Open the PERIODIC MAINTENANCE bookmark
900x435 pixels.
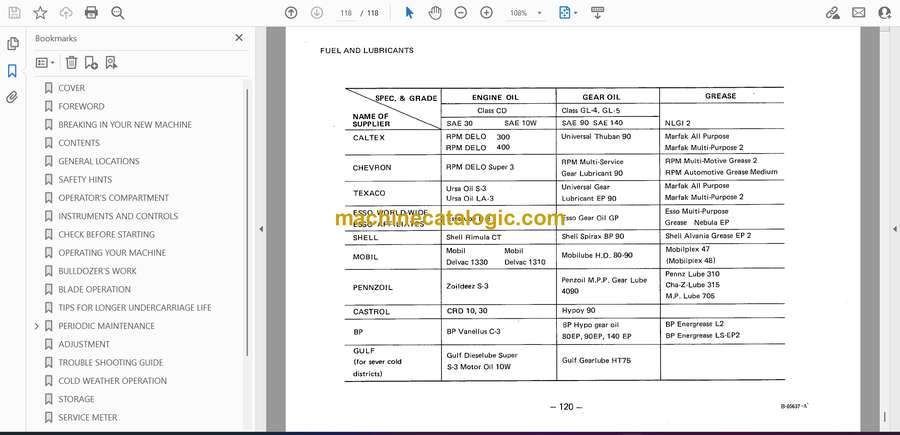click(x=106, y=326)
